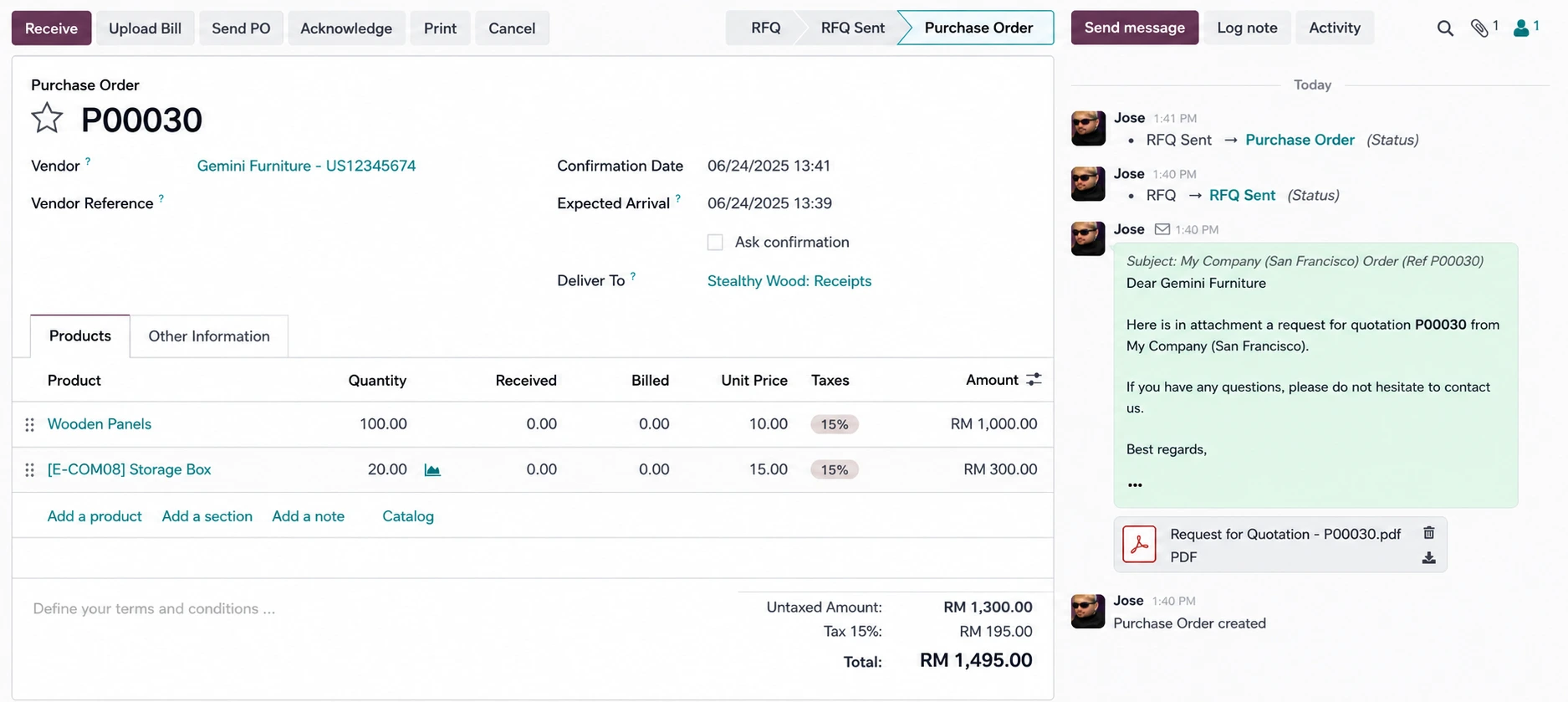Open the product Catalog
This screenshot has height=702, width=1568.
(x=408, y=516)
